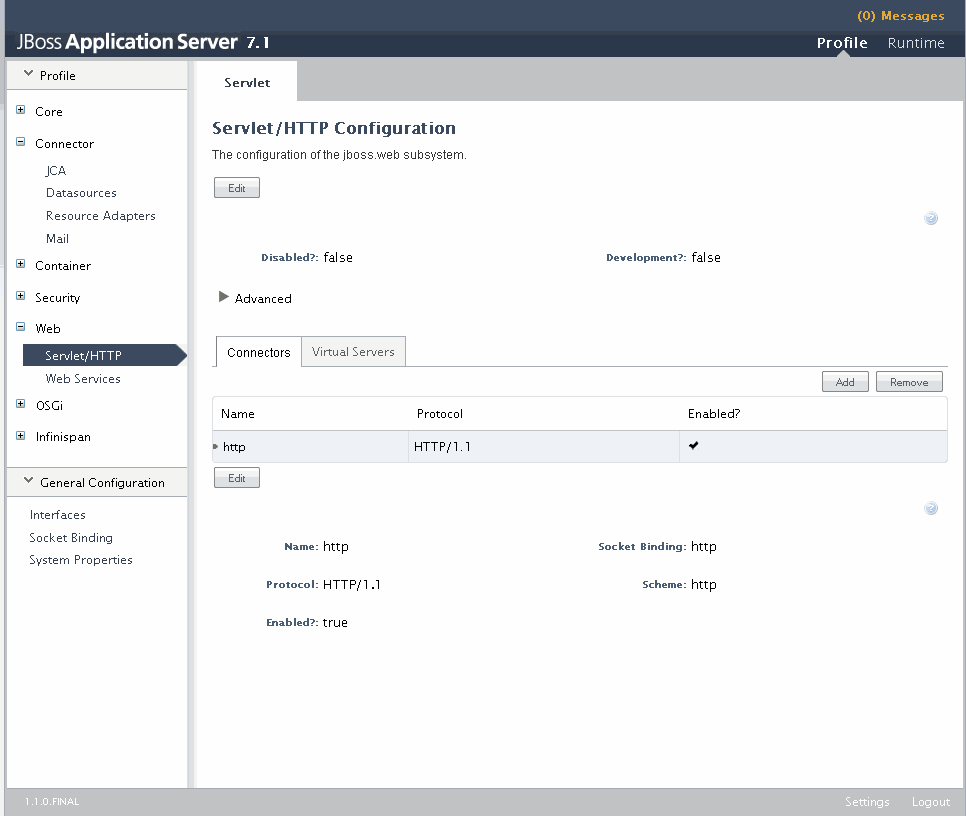Click the Core label in tree
The height and width of the screenshot is (816, 966).
(49, 111)
